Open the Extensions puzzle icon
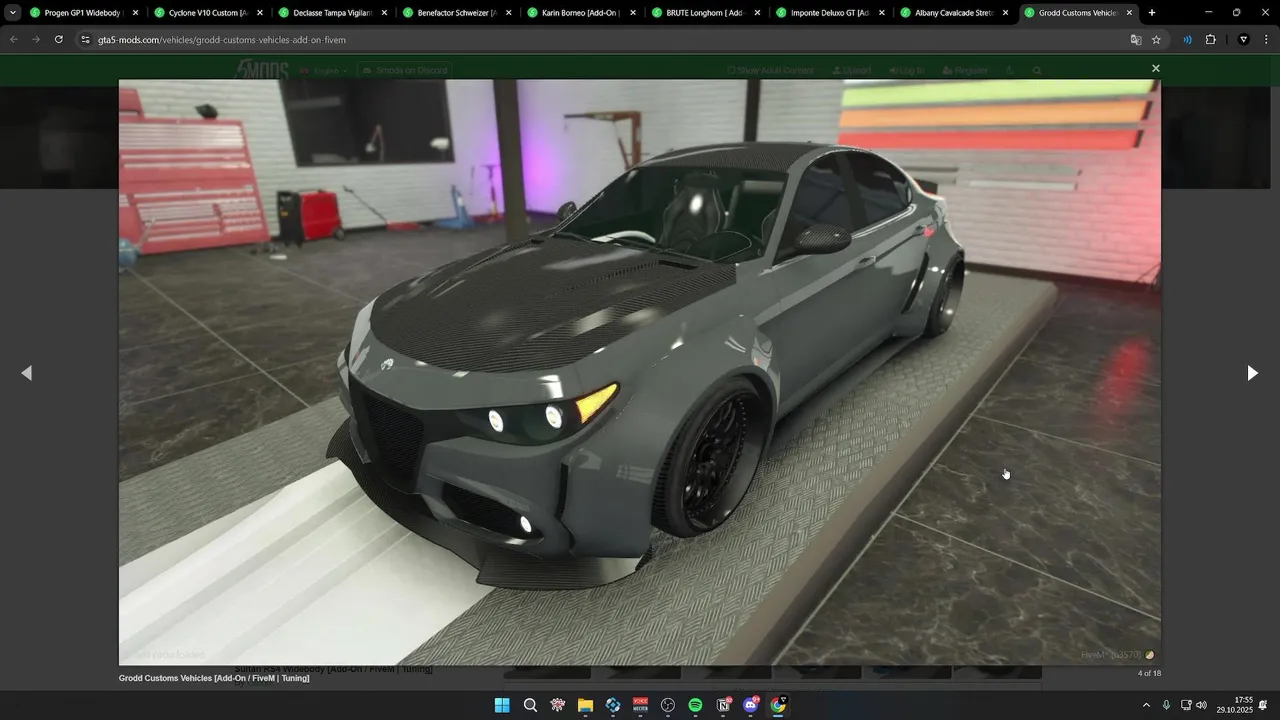Image resolution: width=1280 pixels, height=720 pixels. click(1210, 39)
